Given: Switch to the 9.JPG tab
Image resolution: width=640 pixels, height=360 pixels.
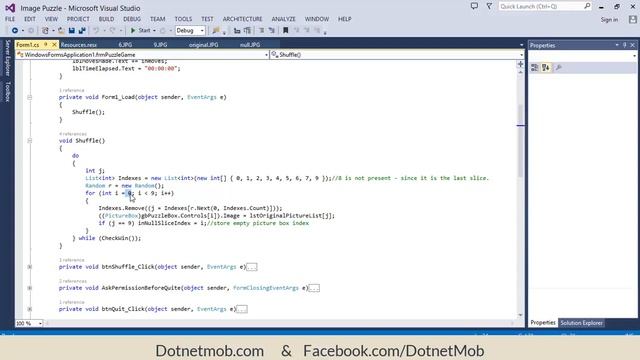Looking at the screenshot, I should (160, 45).
